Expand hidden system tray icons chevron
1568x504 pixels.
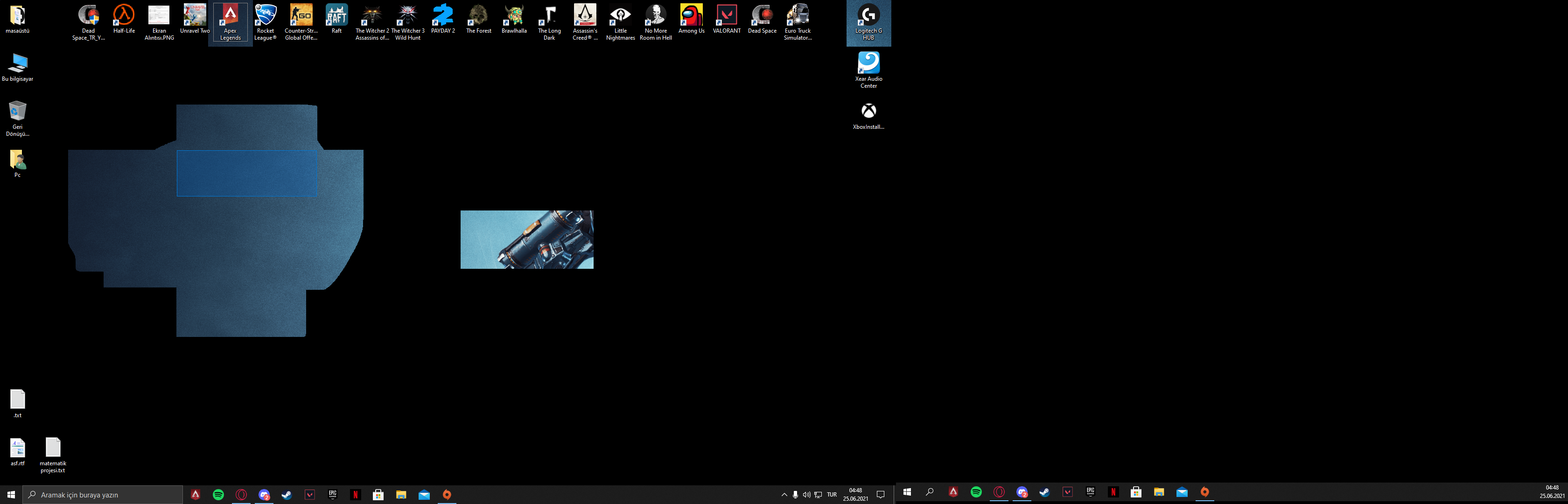coord(784,495)
